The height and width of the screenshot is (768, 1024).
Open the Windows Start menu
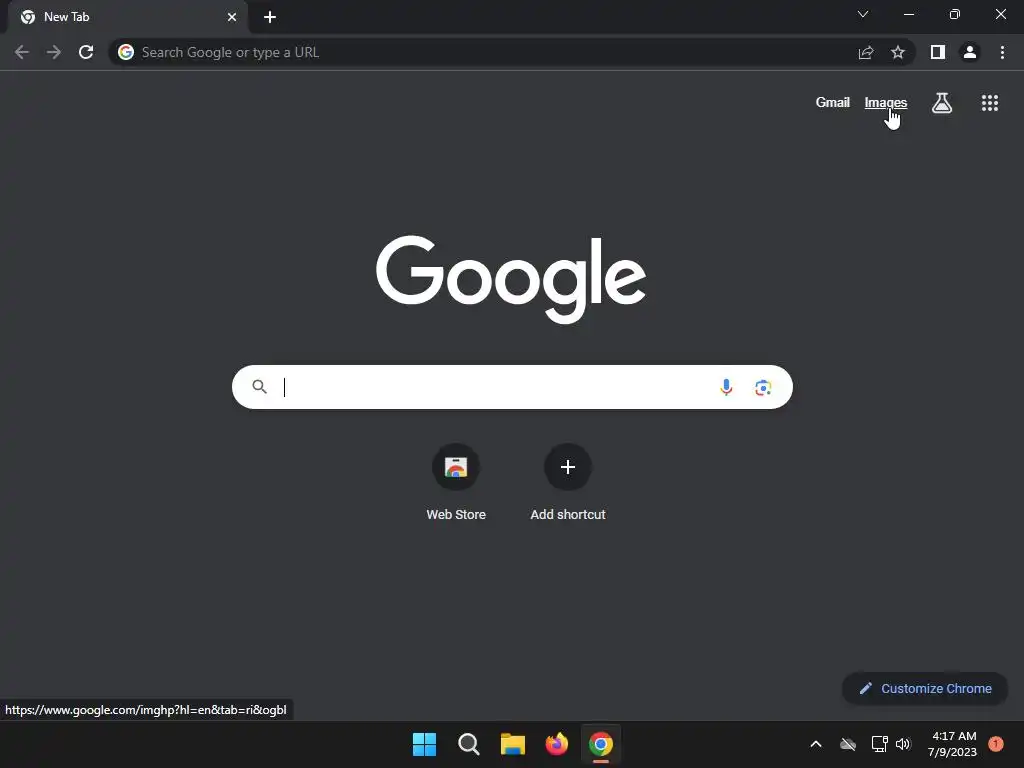[424, 744]
